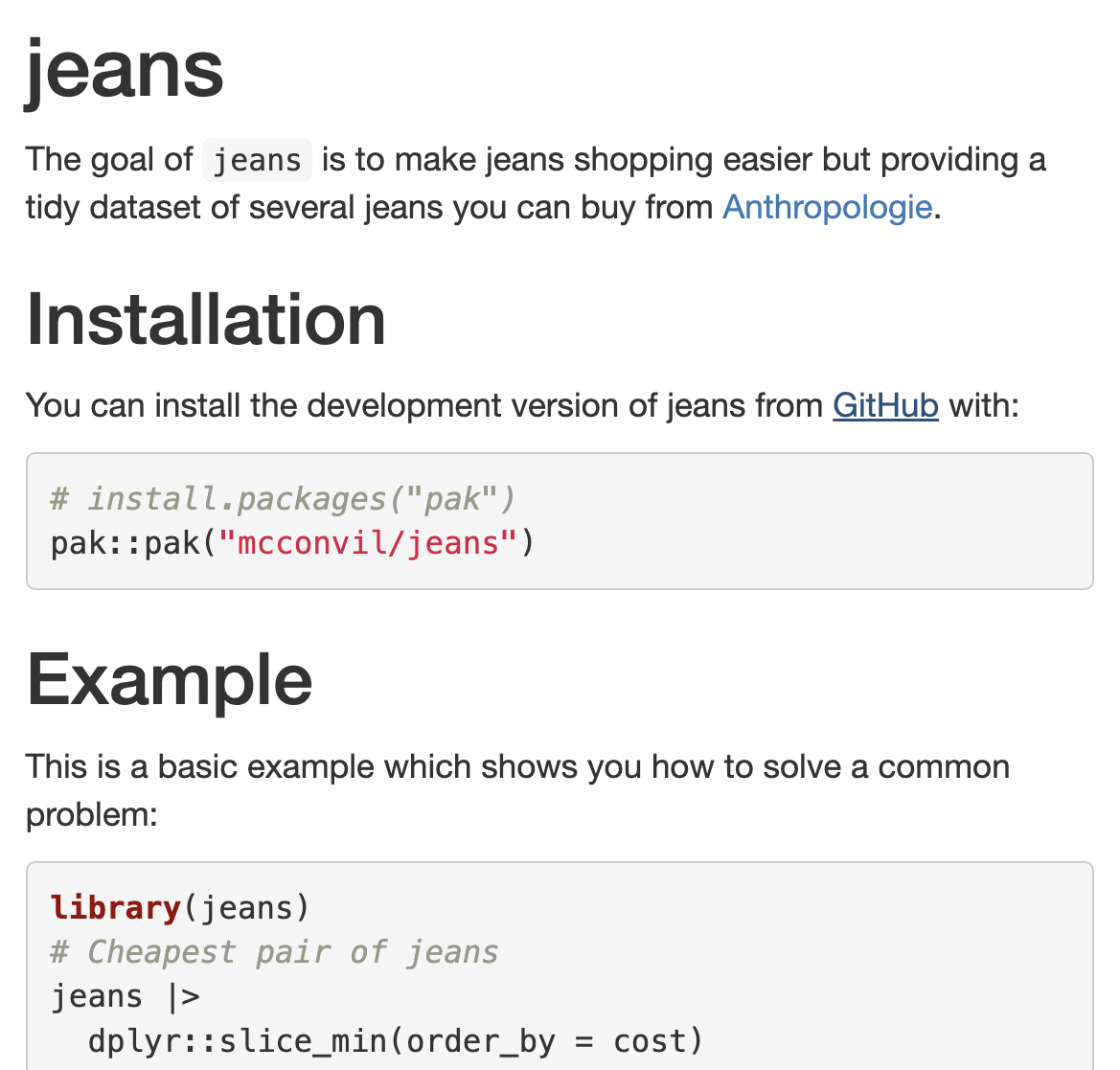This screenshot has width=1120, height=1070.
Task: Click the pak::pak function call text
Action: click(x=125, y=543)
